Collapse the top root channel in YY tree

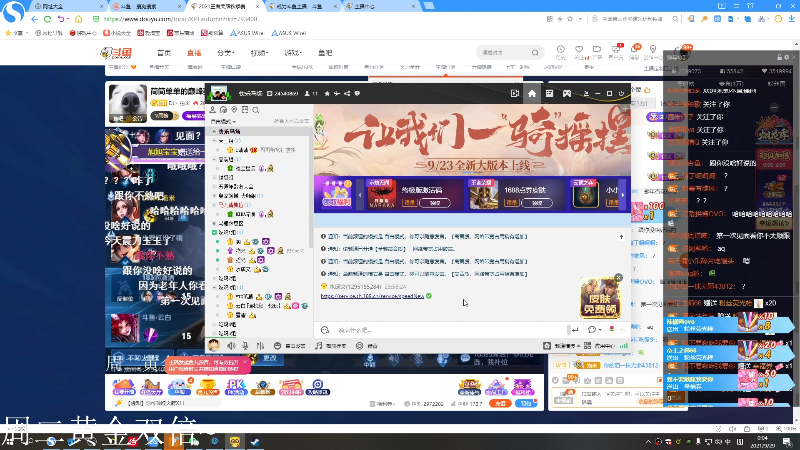[x=214, y=132]
